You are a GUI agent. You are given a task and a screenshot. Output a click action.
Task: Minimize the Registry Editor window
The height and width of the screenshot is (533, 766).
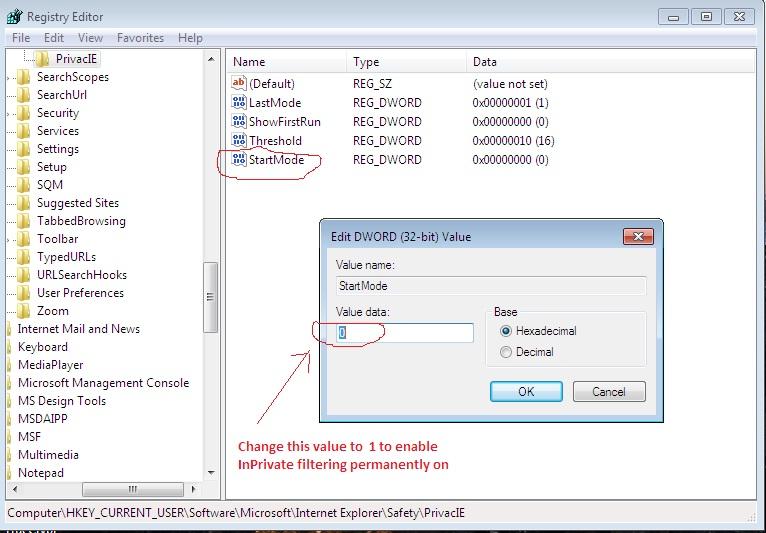click(674, 17)
